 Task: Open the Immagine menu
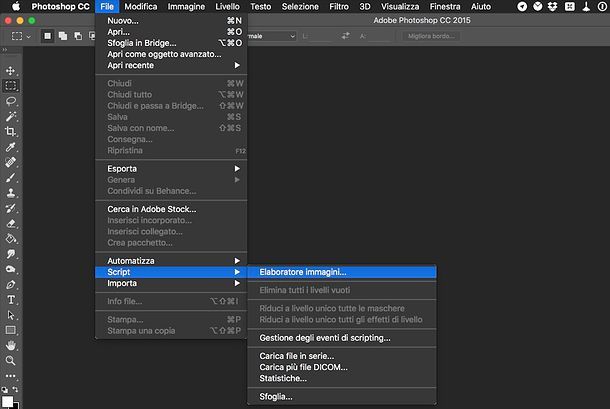(x=186, y=7)
